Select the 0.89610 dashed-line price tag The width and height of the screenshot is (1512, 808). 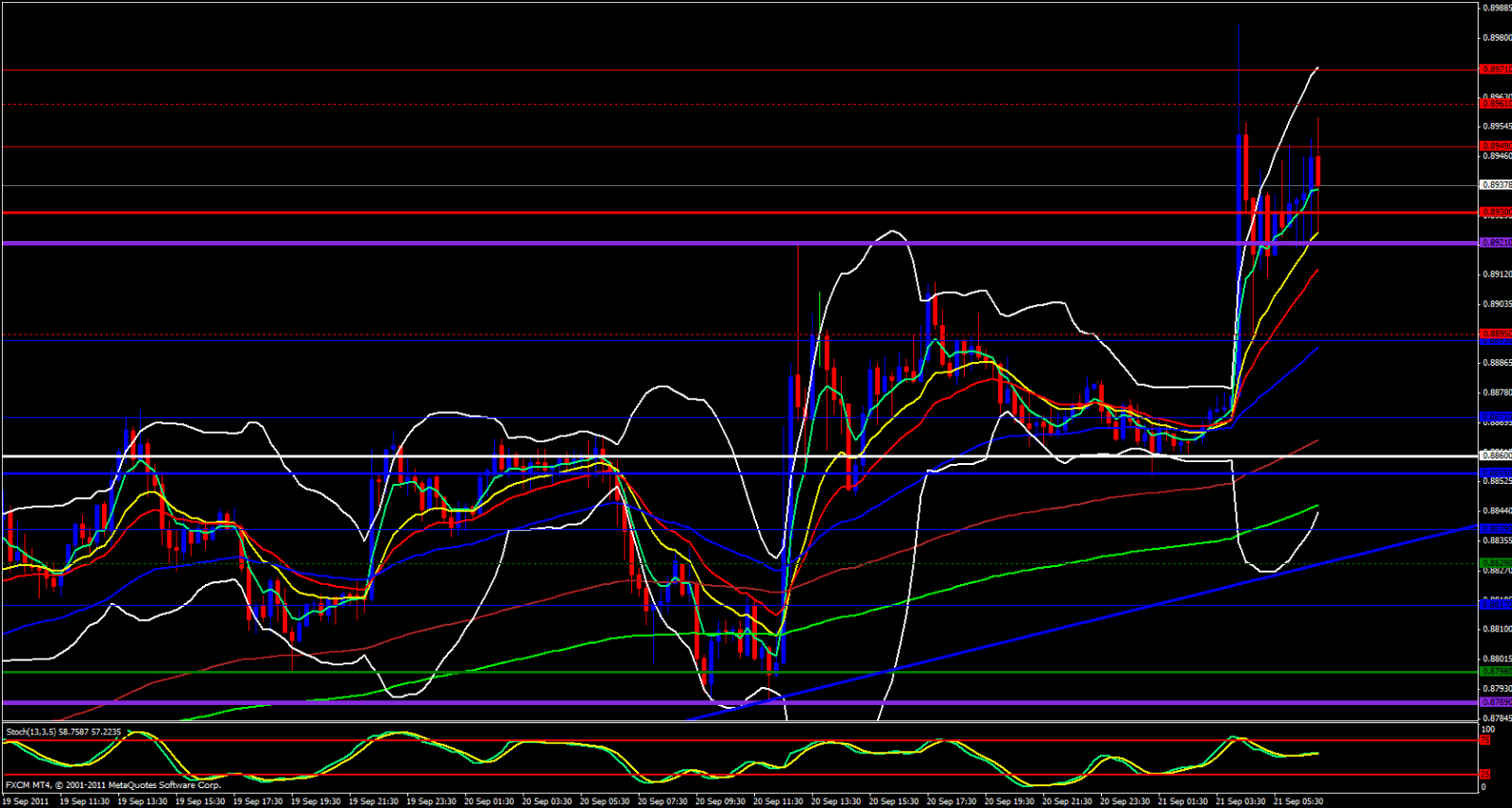(1495, 104)
